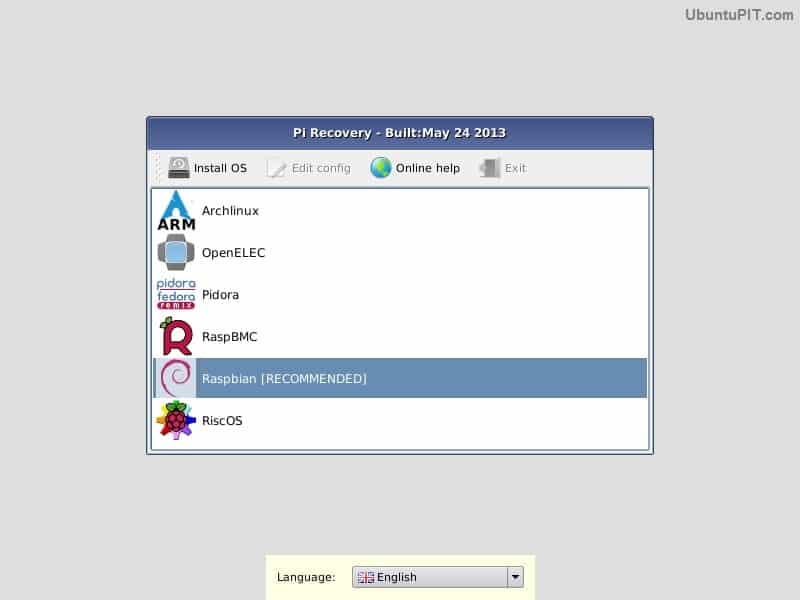Open the Language dropdown arrow

pyautogui.click(x=515, y=577)
